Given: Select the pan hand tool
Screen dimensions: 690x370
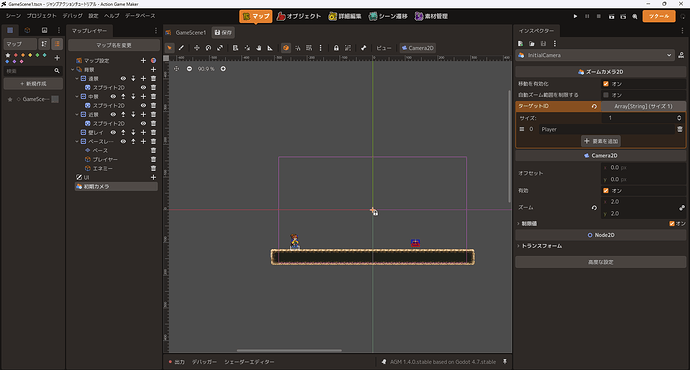Looking at the screenshot, I should pyautogui.click(x=259, y=48).
